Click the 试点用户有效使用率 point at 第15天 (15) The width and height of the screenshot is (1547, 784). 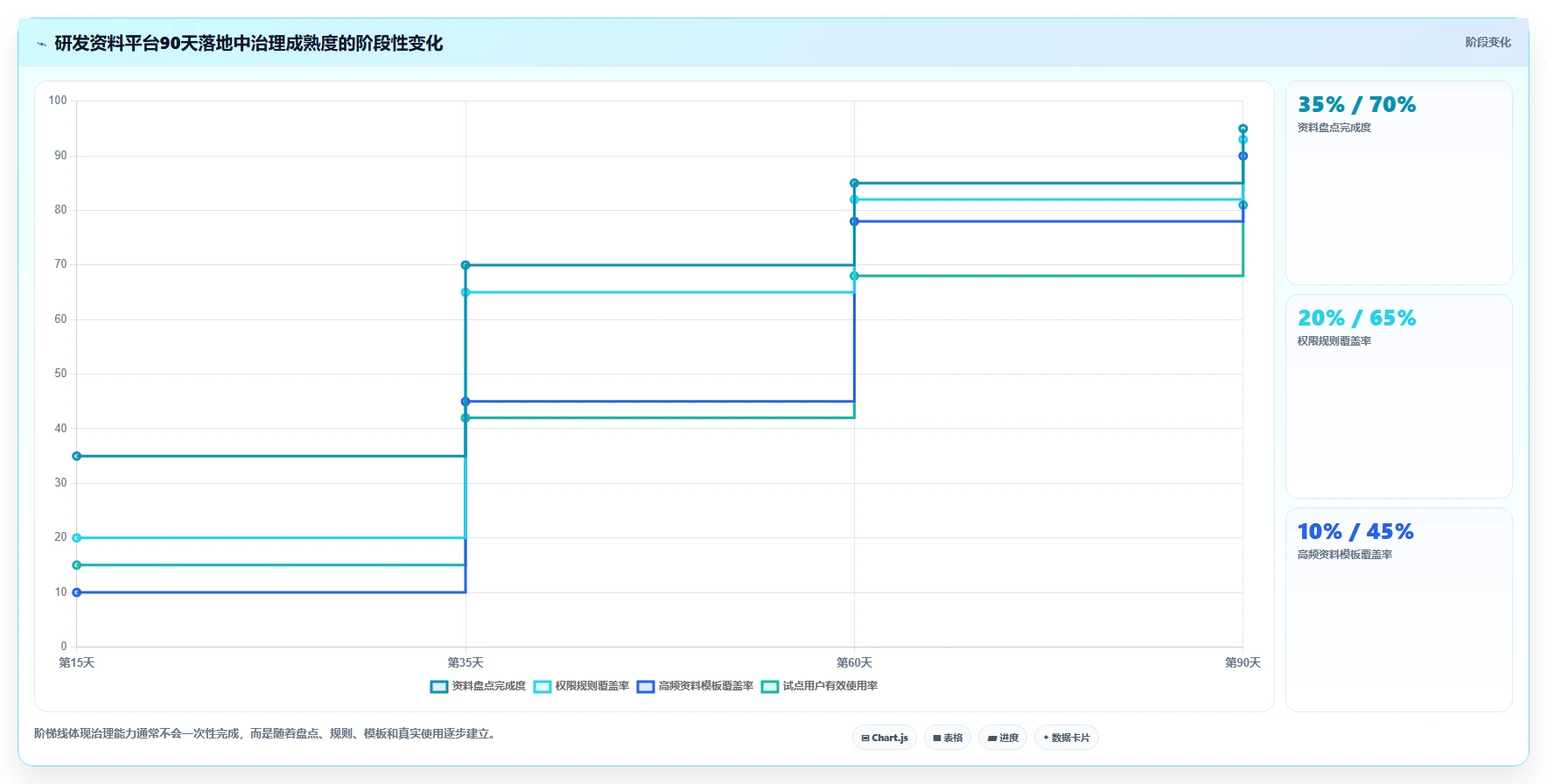click(77, 565)
